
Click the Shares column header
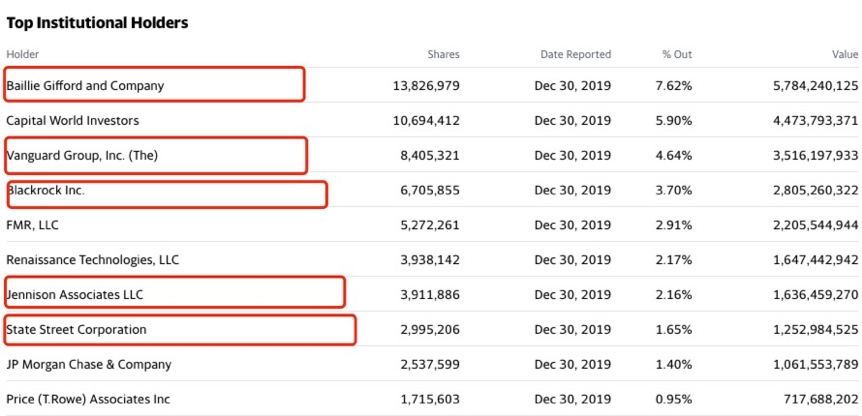pos(443,54)
